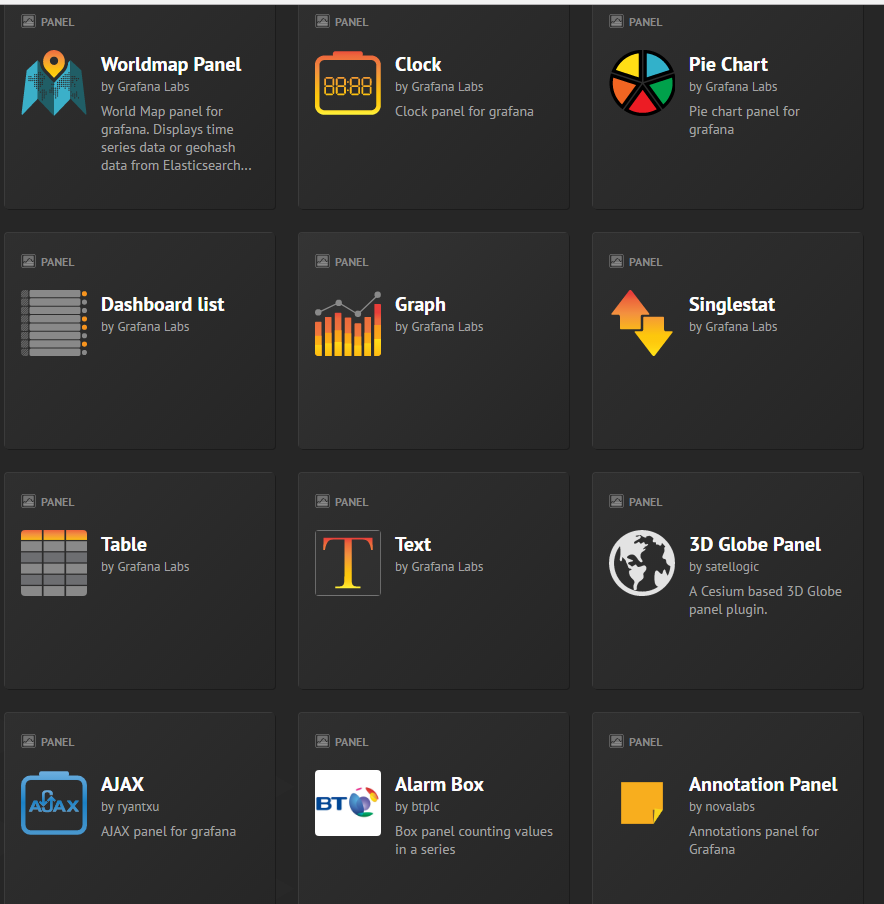Click the Clock plugin icon
The image size is (884, 904).
[348, 82]
